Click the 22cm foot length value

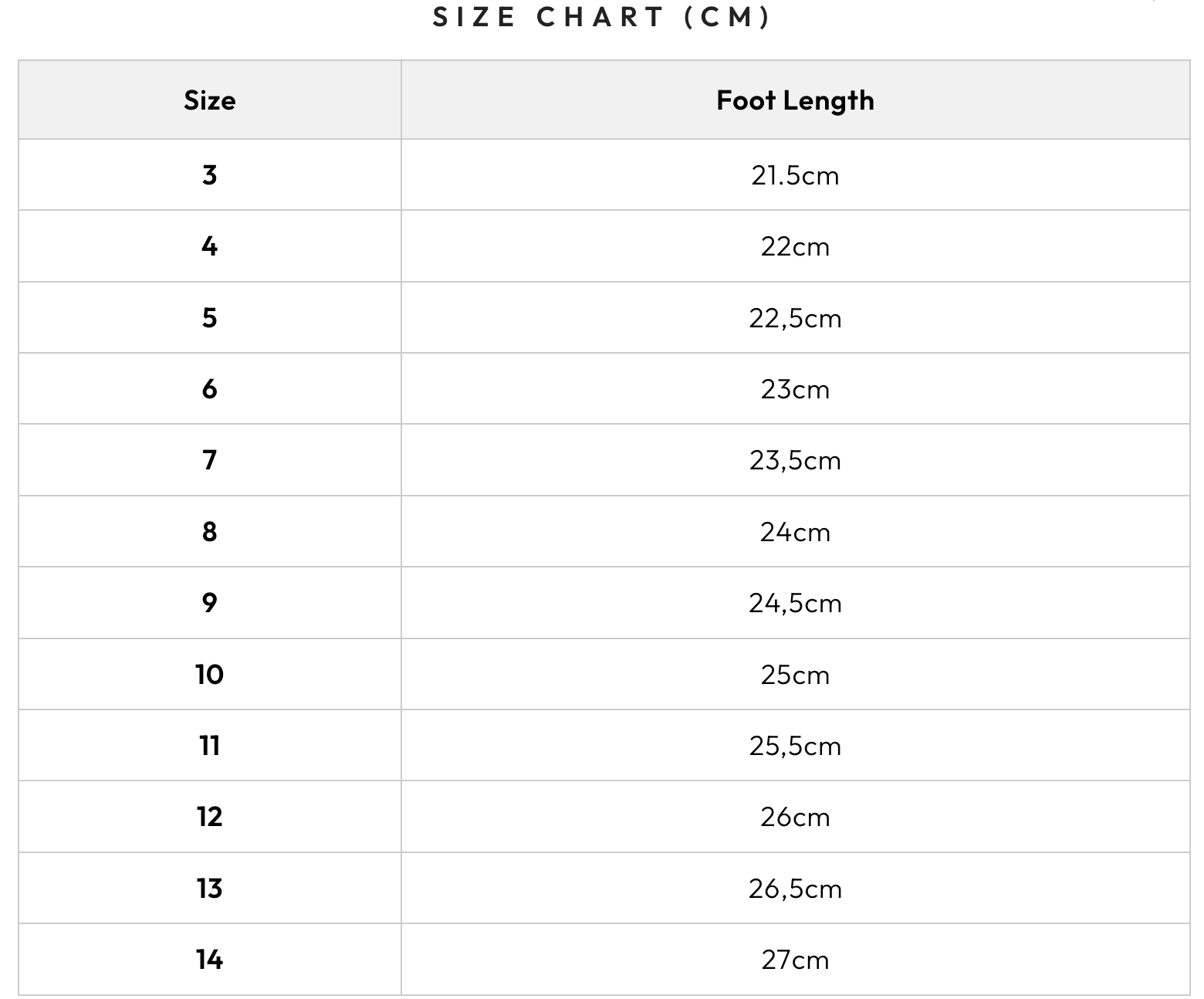point(795,246)
